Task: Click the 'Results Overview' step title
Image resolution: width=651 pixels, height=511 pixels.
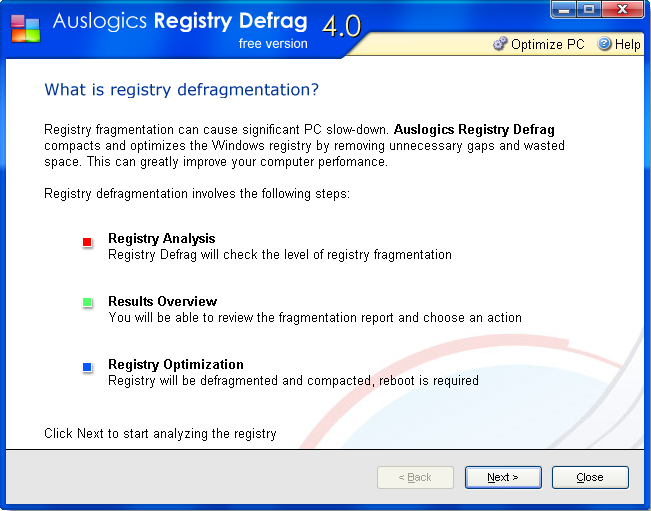Action: click(x=162, y=301)
